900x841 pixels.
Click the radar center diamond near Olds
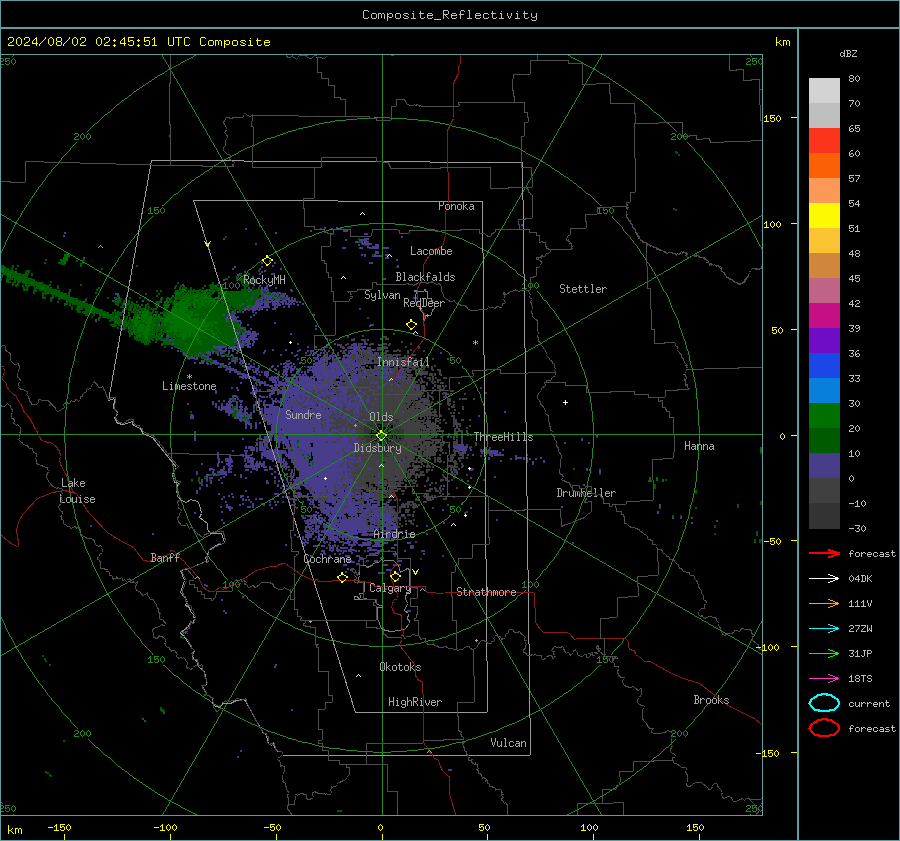click(381, 435)
